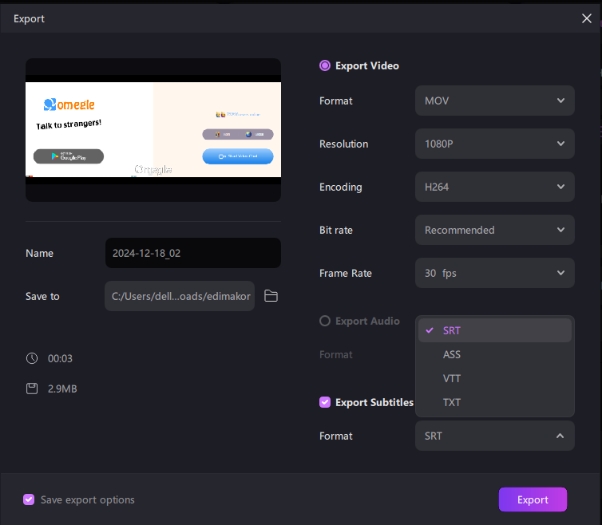This screenshot has width=602, height=526.
Task: Click the clock duration icon
Action: pos(32,358)
